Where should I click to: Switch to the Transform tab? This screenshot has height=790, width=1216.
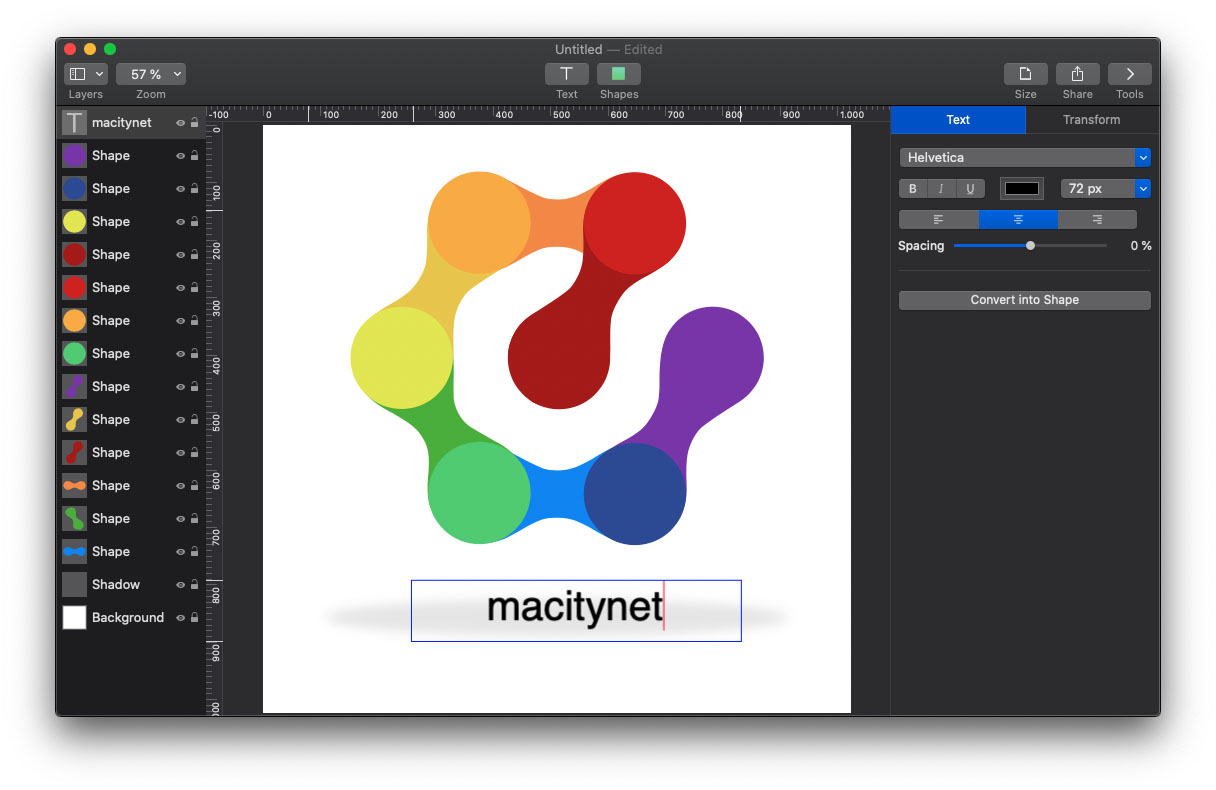(1091, 120)
